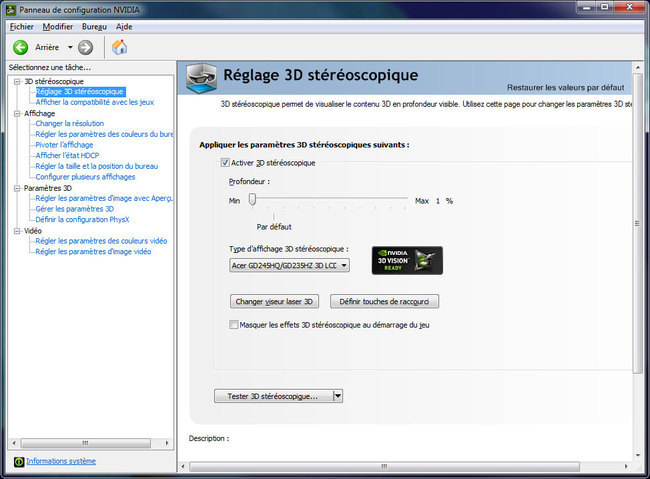Image resolution: width=650 pixels, height=479 pixels.
Task: Collapse the 3D stéréoscopique tree node
Action: (x=17, y=82)
